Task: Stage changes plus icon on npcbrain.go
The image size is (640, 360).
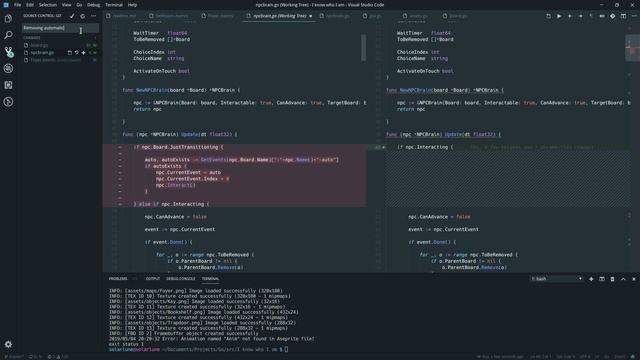Action: coord(83,53)
